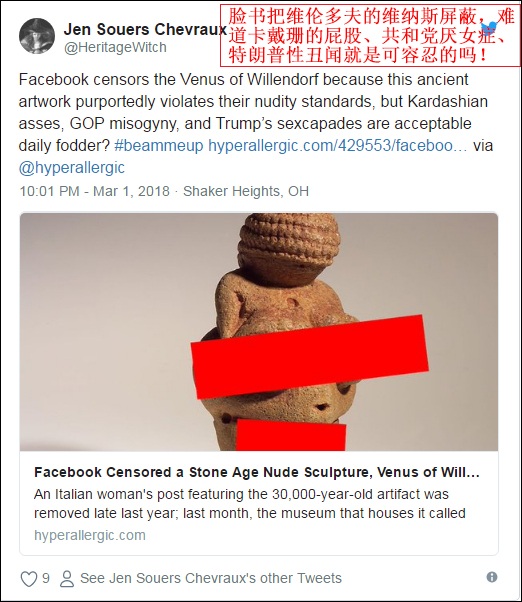The image size is (522, 602).
Task: Click the Facebook Censored a Stone Age headline
Action: pyautogui.click(x=257, y=472)
